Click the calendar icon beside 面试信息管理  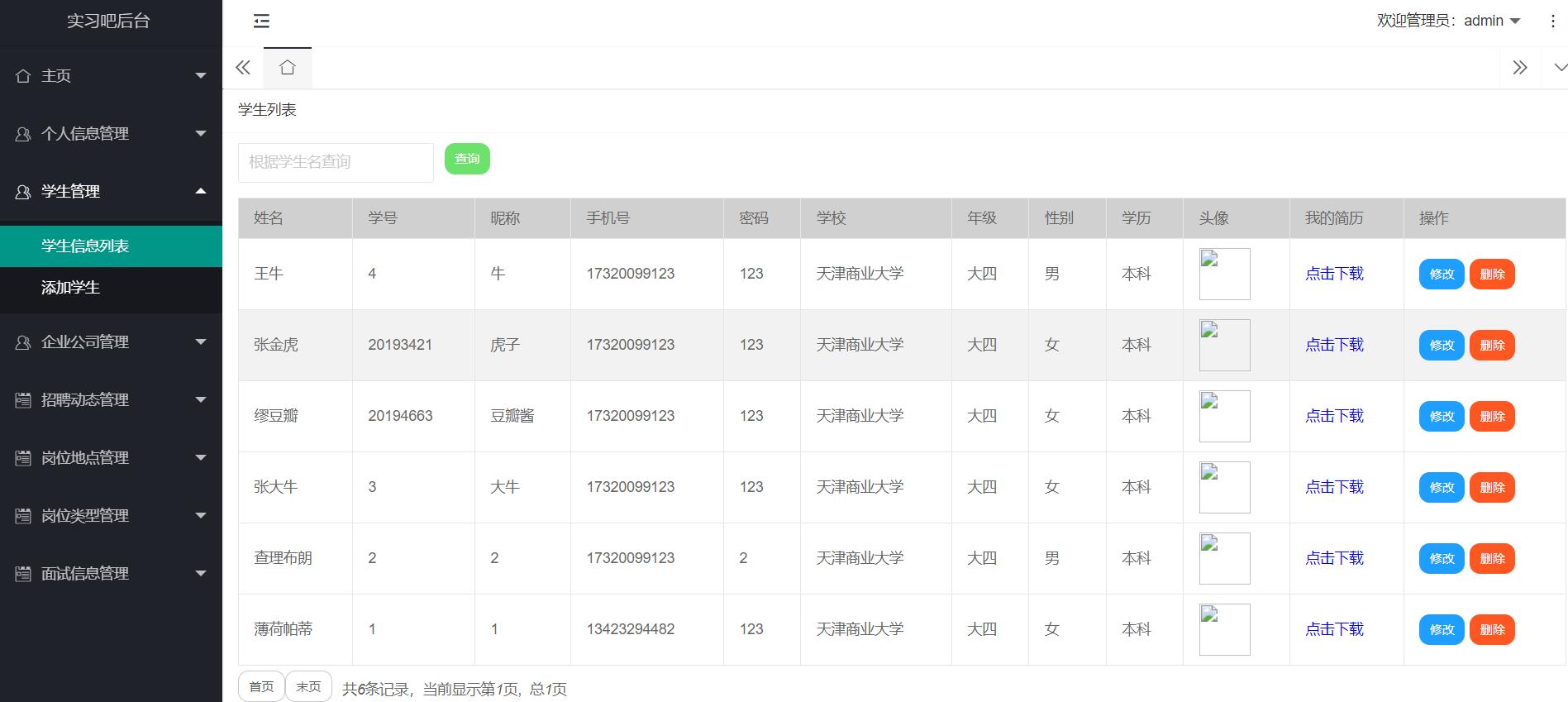tap(23, 574)
